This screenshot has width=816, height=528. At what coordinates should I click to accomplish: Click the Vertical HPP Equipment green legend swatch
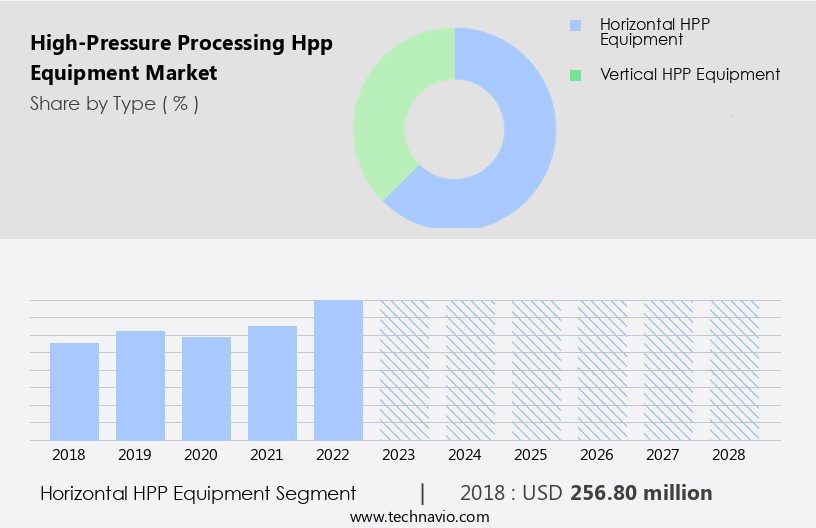[575, 75]
